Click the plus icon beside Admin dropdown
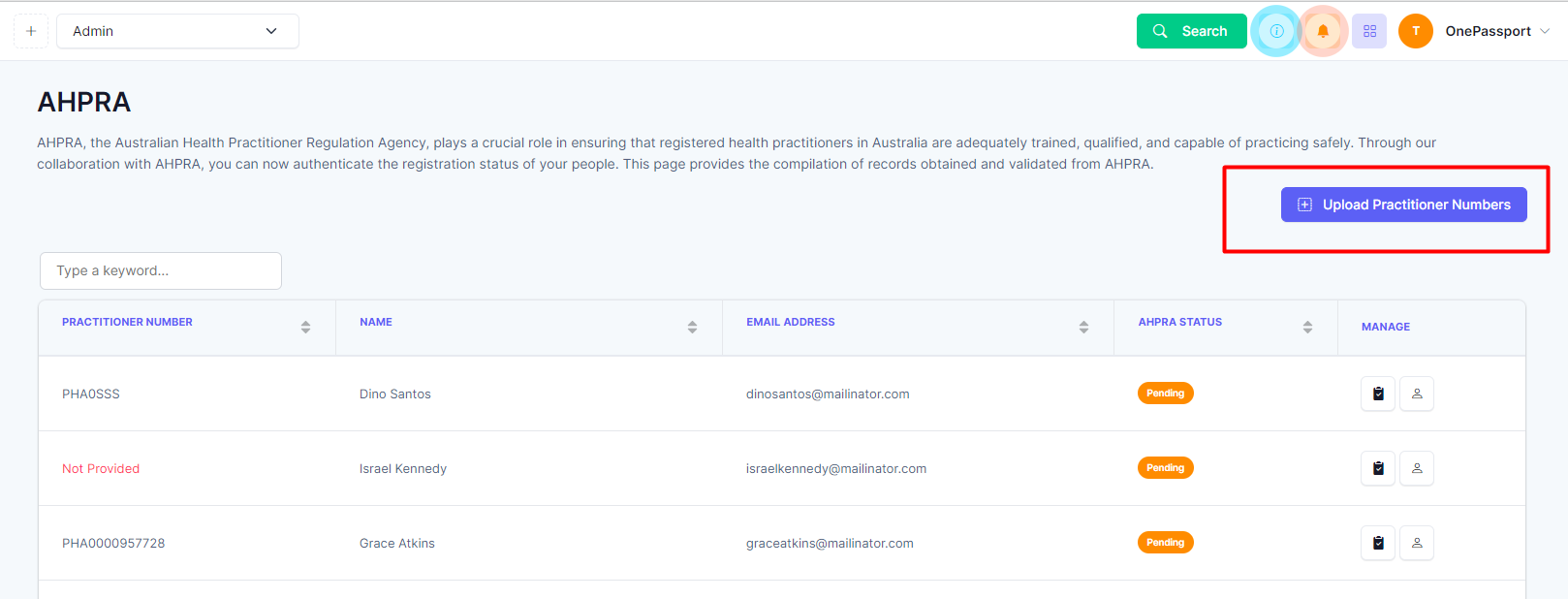1568x599 pixels. 31,31
